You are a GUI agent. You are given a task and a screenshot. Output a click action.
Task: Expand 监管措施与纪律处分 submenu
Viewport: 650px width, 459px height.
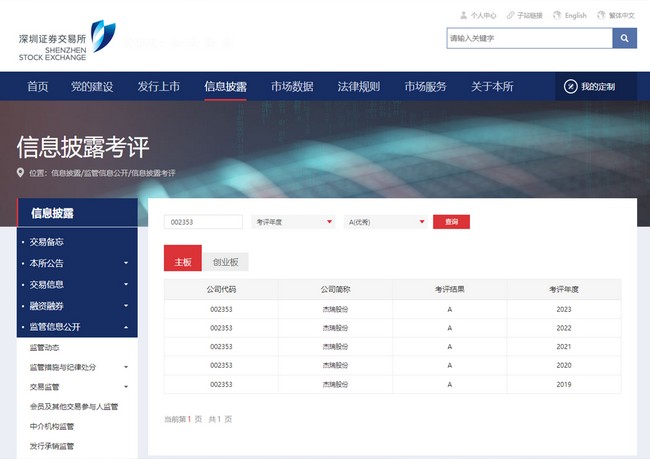point(126,367)
